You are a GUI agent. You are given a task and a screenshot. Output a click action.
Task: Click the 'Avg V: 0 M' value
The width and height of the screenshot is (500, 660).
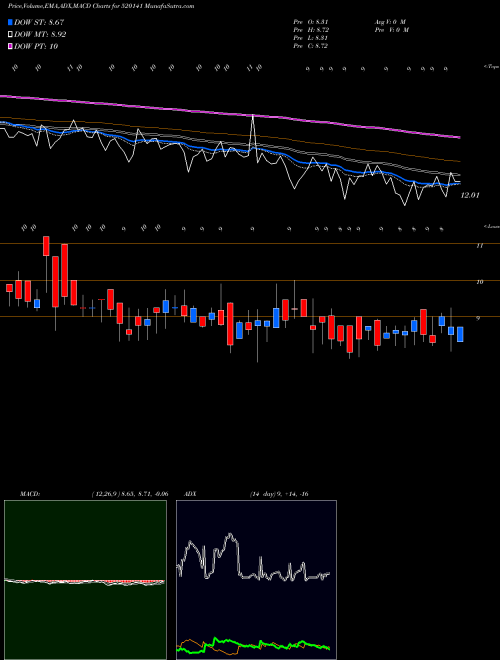(390, 21)
